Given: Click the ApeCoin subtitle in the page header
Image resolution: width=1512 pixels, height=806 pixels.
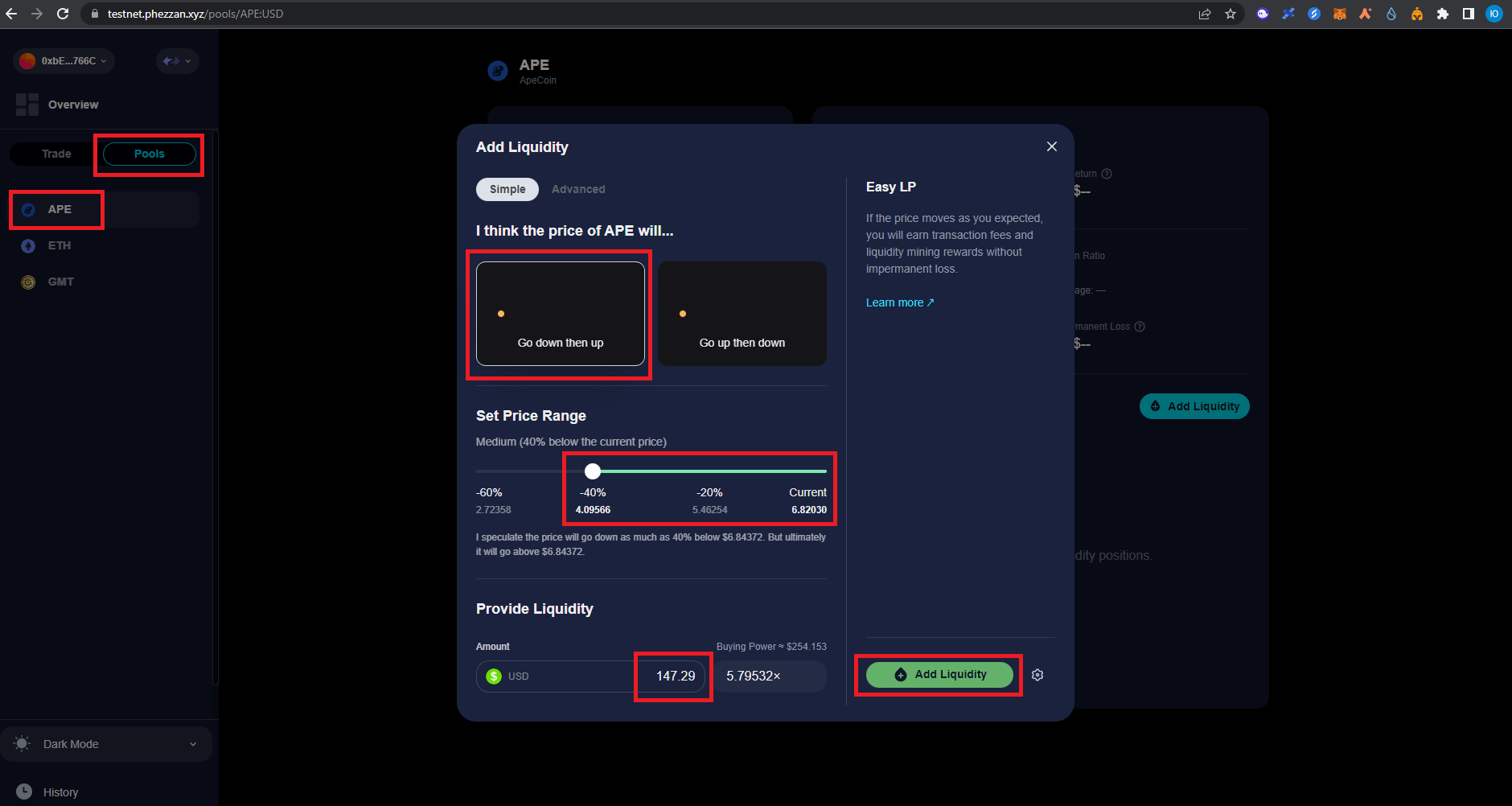Looking at the screenshot, I should (x=538, y=80).
